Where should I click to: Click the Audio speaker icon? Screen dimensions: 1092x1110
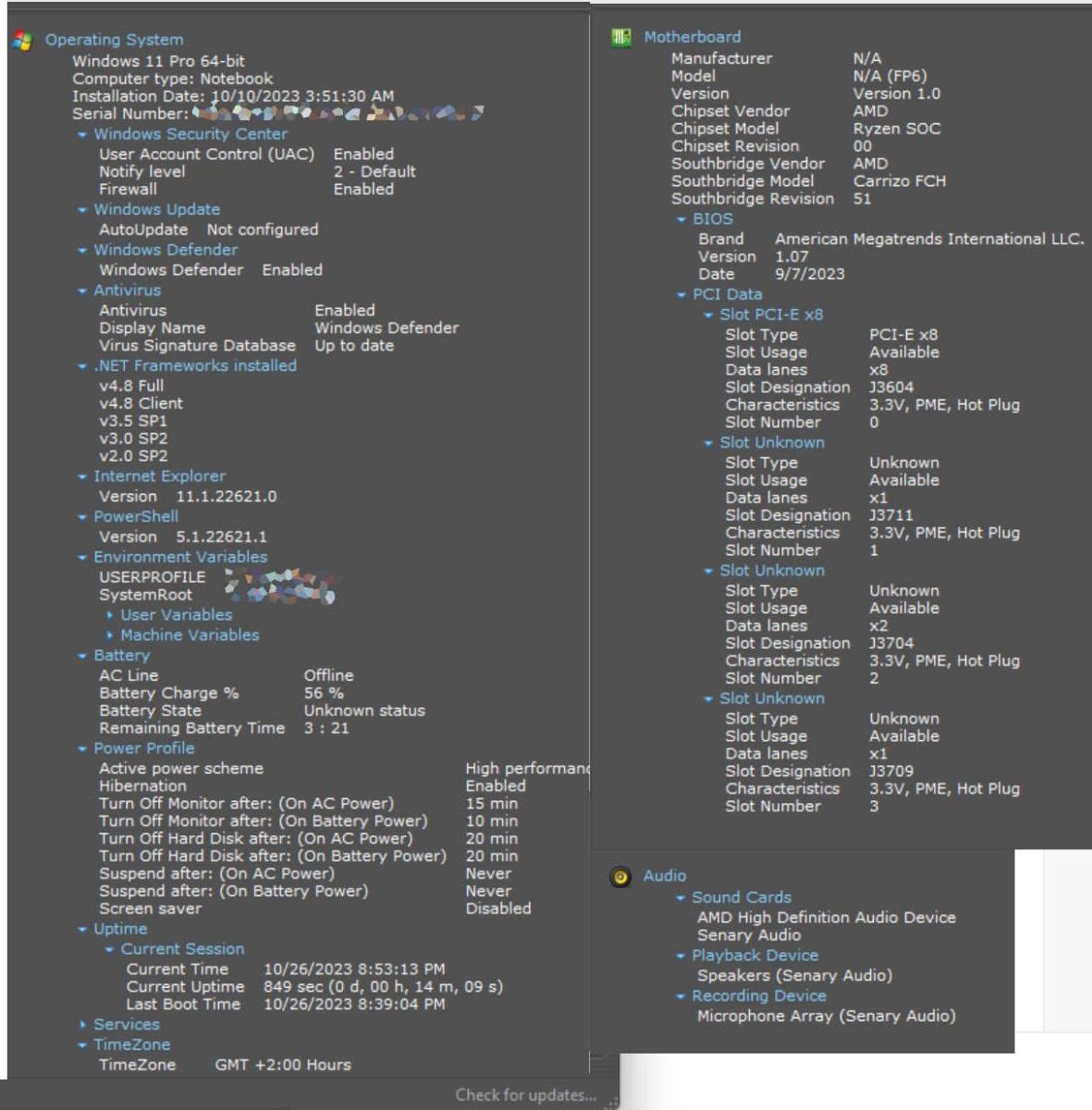(x=621, y=877)
